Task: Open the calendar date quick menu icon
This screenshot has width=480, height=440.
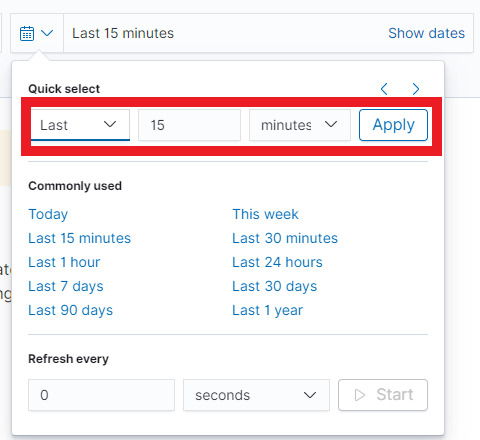Action: point(37,33)
